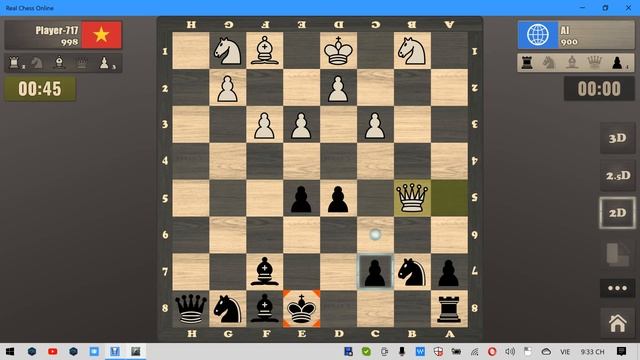Click the AI opponent name panel
The width and height of the screenshot is (640, 360).
click(x=576, y=35)
